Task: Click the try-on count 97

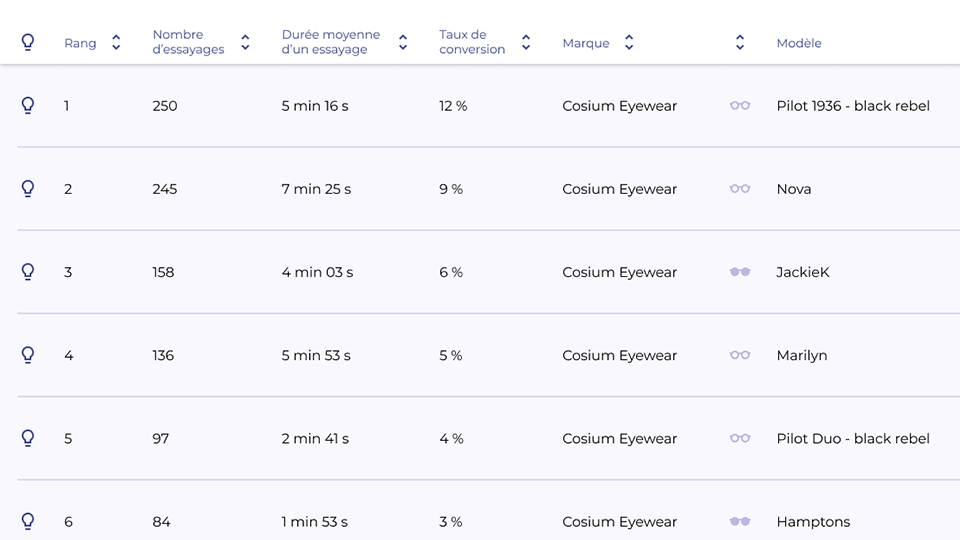Action: pyautogui.click(x=160, y=439)
